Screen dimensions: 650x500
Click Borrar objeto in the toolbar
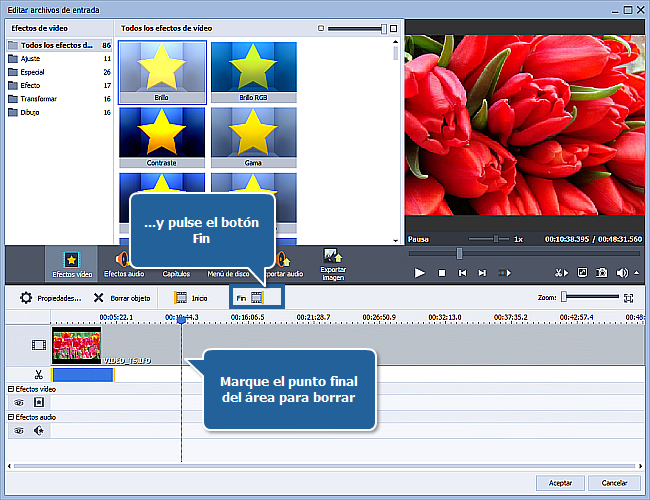(x=122, y=298)
